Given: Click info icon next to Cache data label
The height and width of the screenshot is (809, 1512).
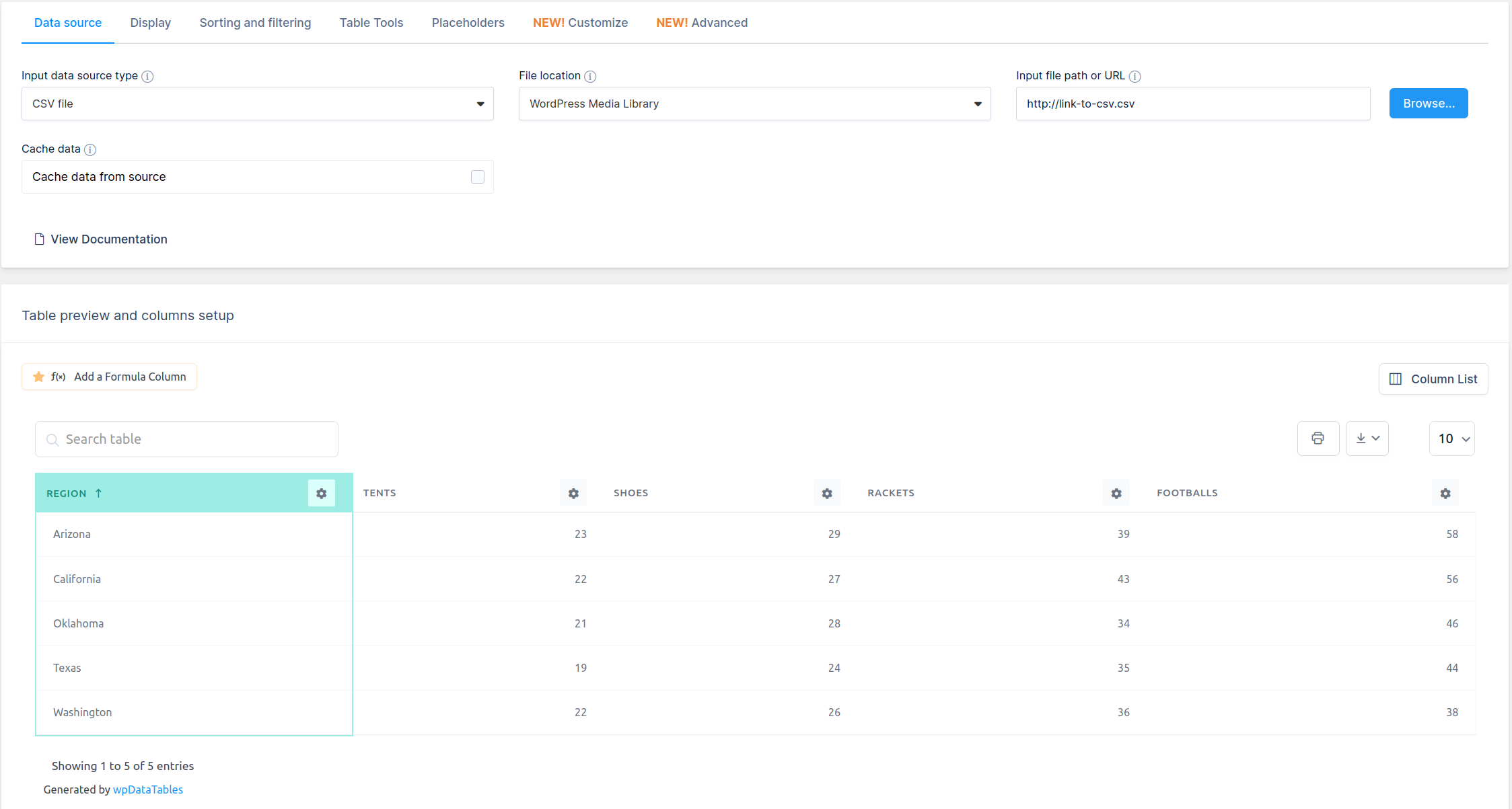Looking at the screenshot, I should point(90,150).
